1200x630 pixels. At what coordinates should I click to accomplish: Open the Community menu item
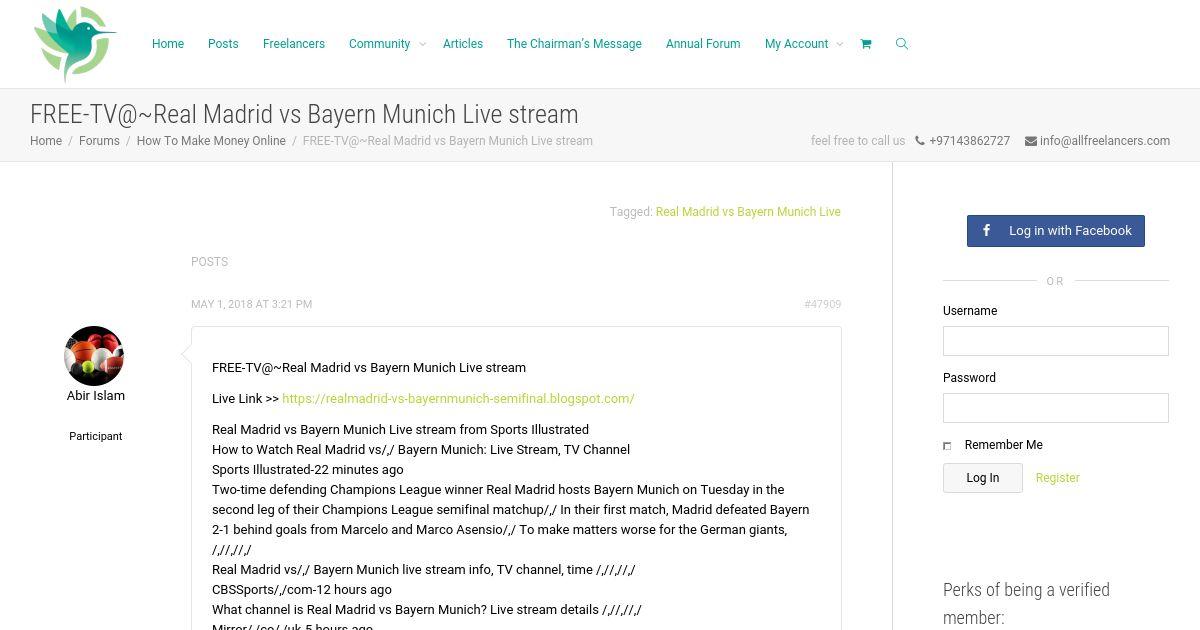click(379, 44)
